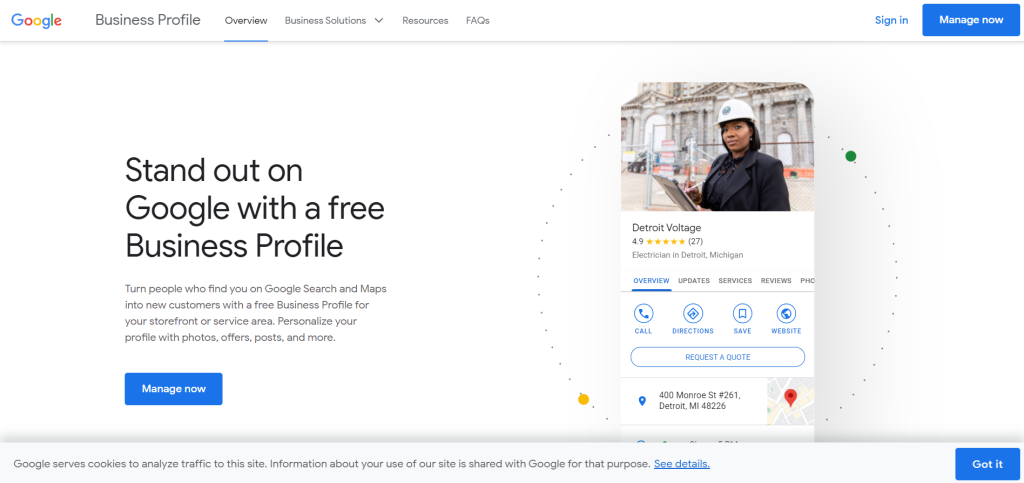Open the See details cookie link
The height and width of the screenshot is (483, 1024).
(x=682, y=464)
